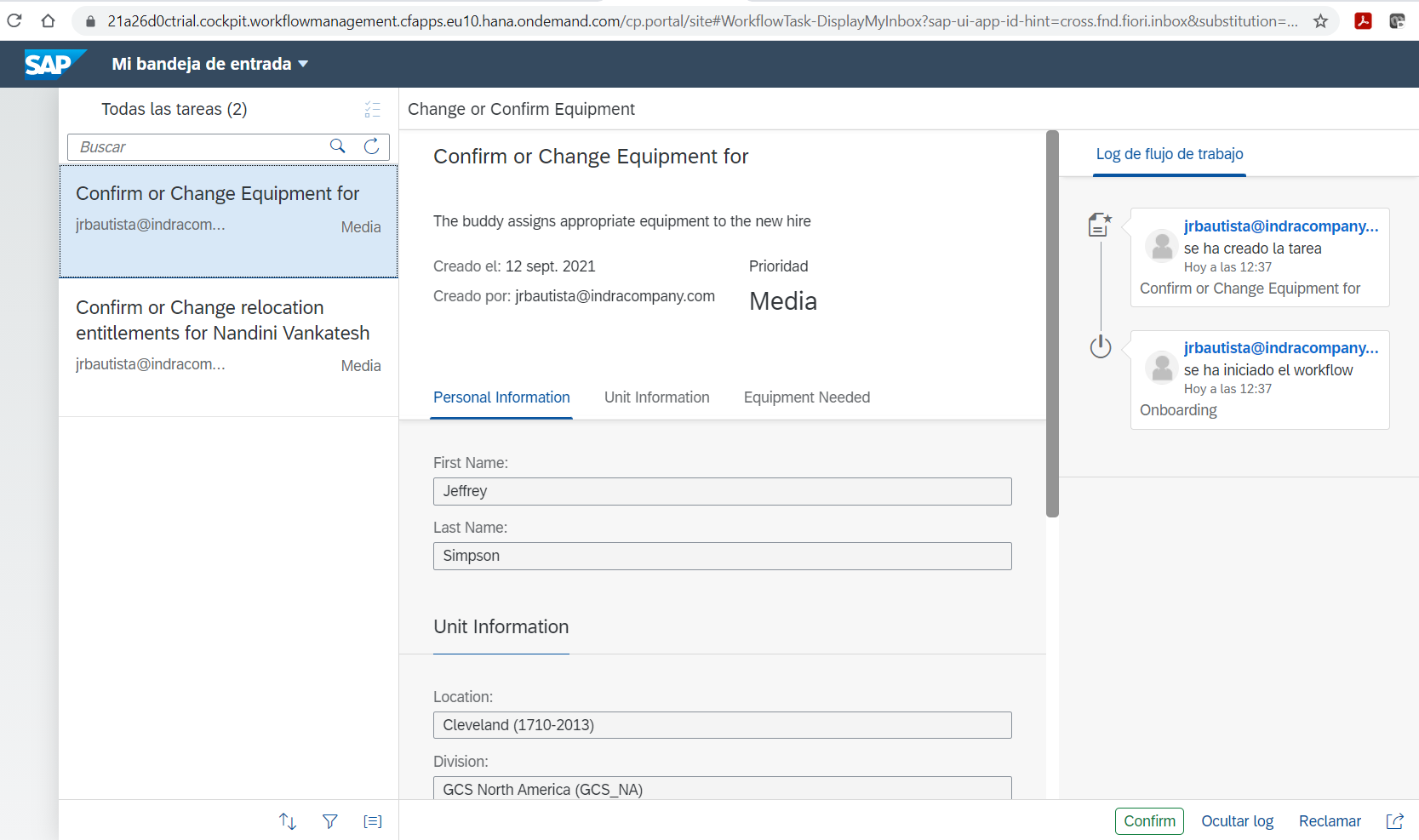This screenshot has width=1419, height=840.
Task: Refresh the task list
Action: 372,146
